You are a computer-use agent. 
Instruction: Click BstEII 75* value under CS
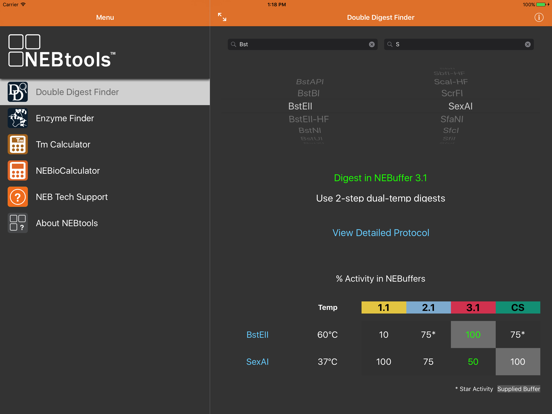coord(518,334)
